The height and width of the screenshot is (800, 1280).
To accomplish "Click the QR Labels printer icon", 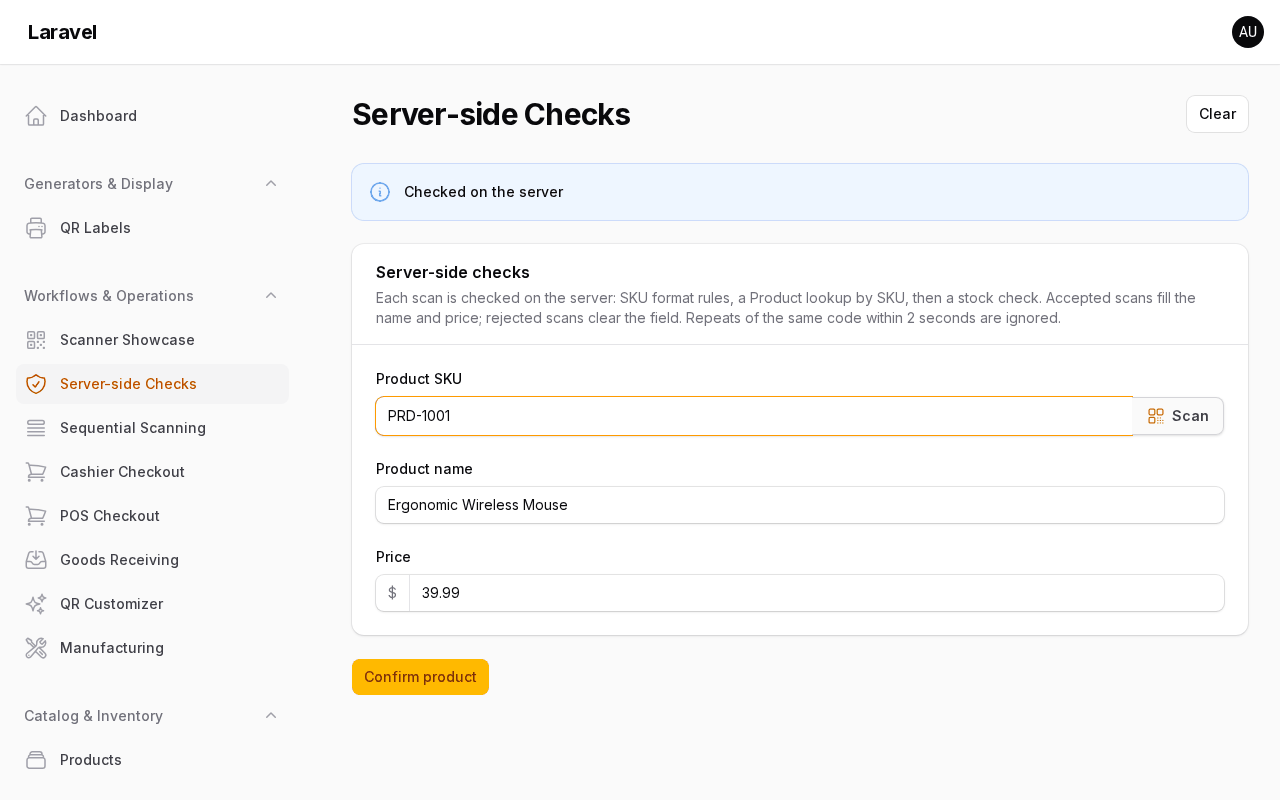I will pyautogui.click(x=36, y=228).
